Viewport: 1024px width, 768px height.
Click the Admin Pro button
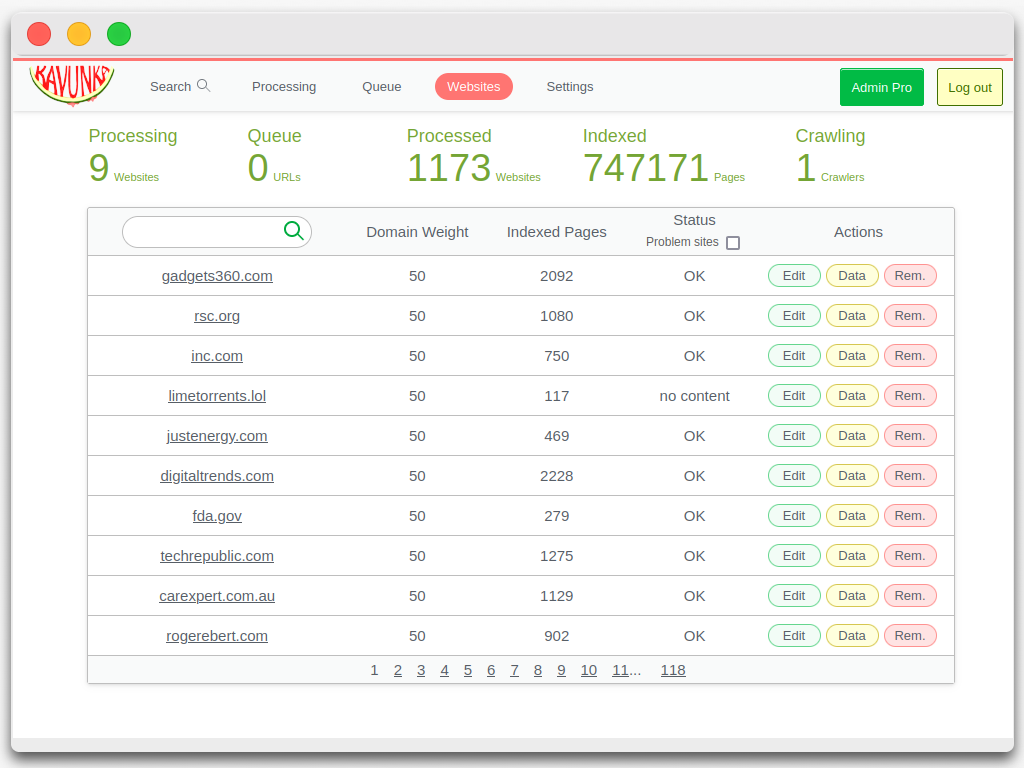pyautogui.click(x=881, y=87)
